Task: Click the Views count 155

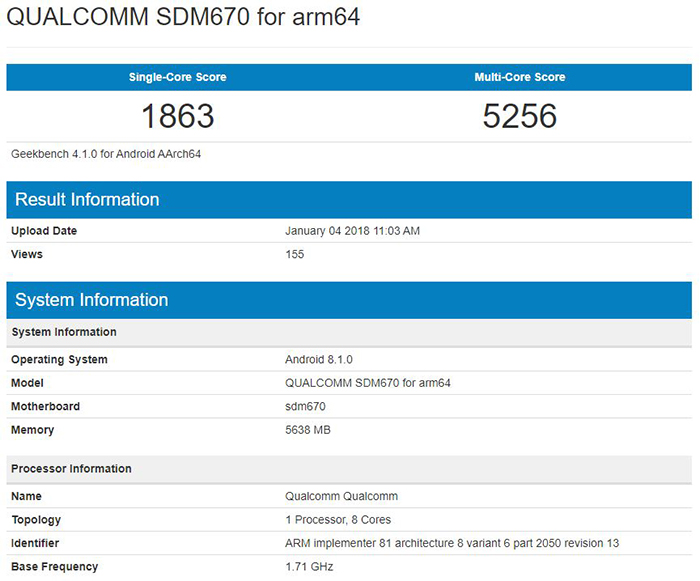Action: point(295,254)
